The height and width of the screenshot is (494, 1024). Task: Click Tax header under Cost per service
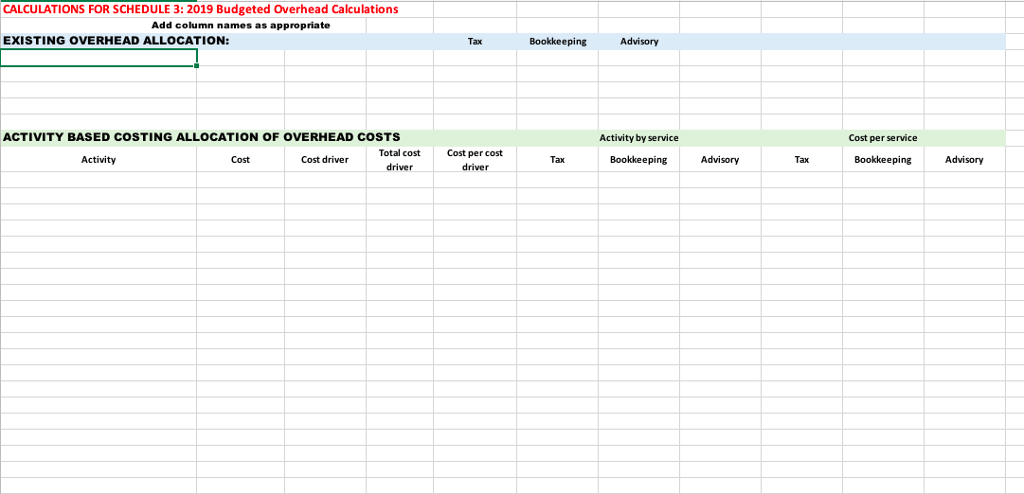click(x=801, y=159)
